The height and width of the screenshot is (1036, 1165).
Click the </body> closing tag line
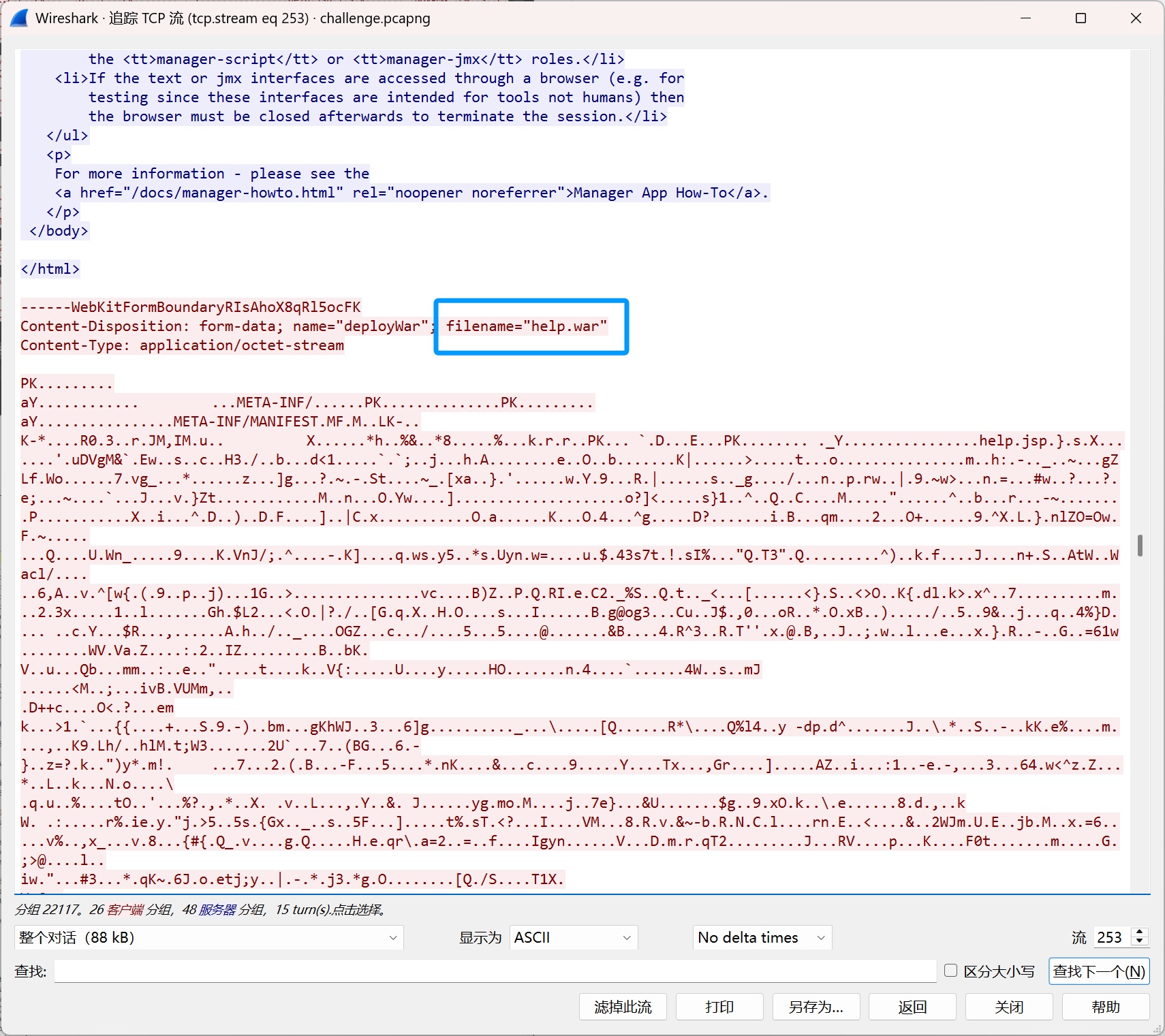(59, 231)
